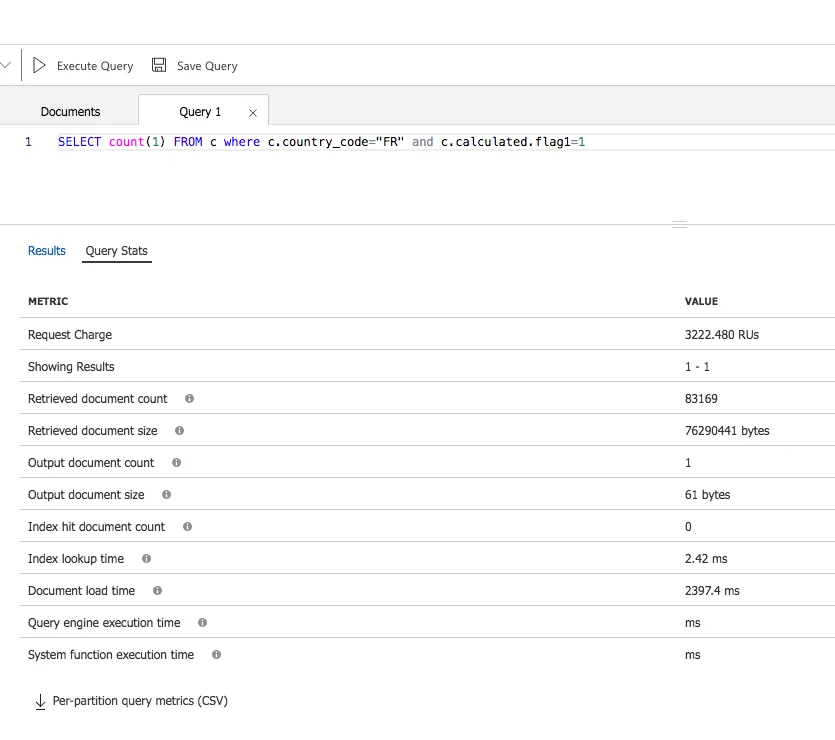Click the download arrow for per-partition metrics
This screenshot has width=835, height=740.
[40, 701]
